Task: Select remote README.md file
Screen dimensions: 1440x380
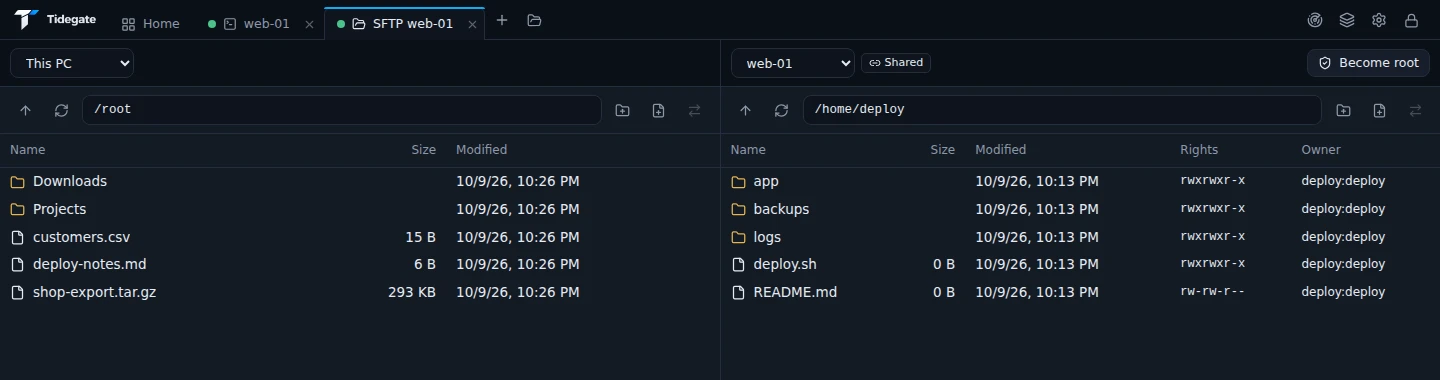Action: [x=1080, y=292]
